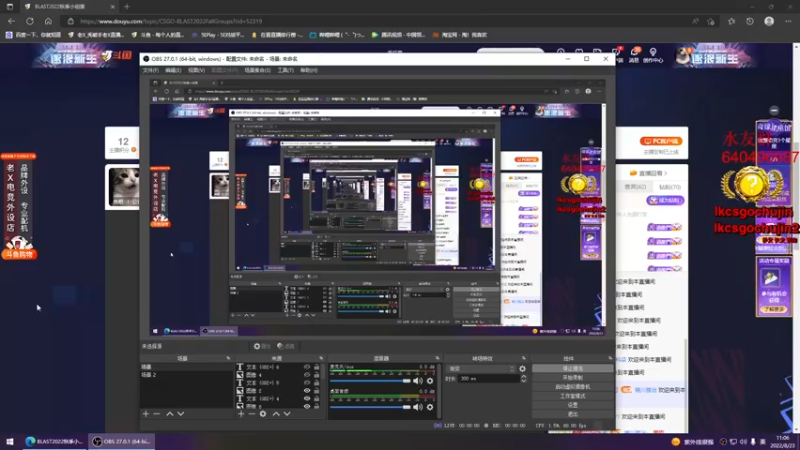Add page to favorites star in Edge address bar
Viewport: 800px width, 450px height.
[711, 21]
